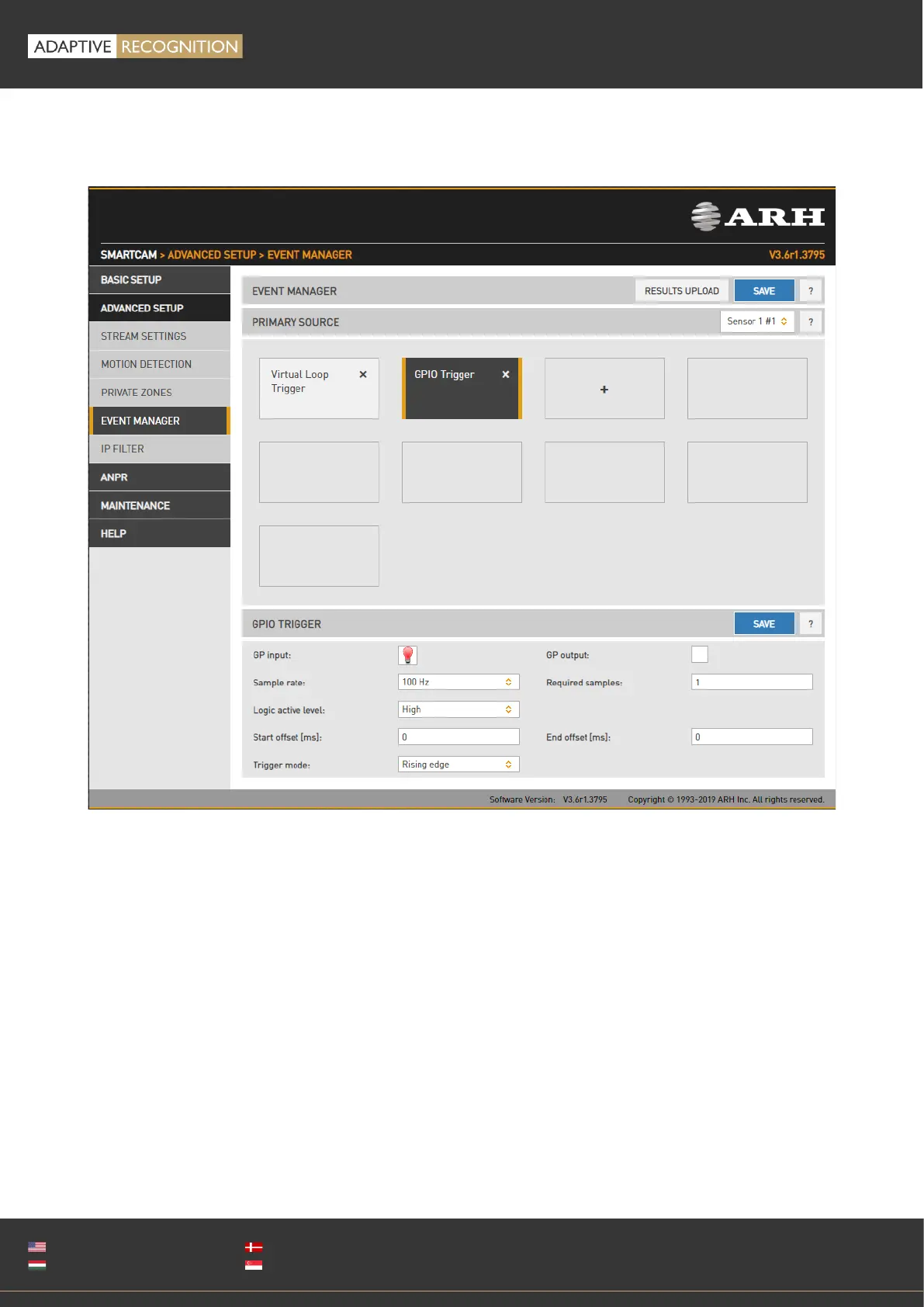The width and height of the screenshot is (924, 1307).
Task: Select Event Manager in sidebar
Action: pos(160,421)
